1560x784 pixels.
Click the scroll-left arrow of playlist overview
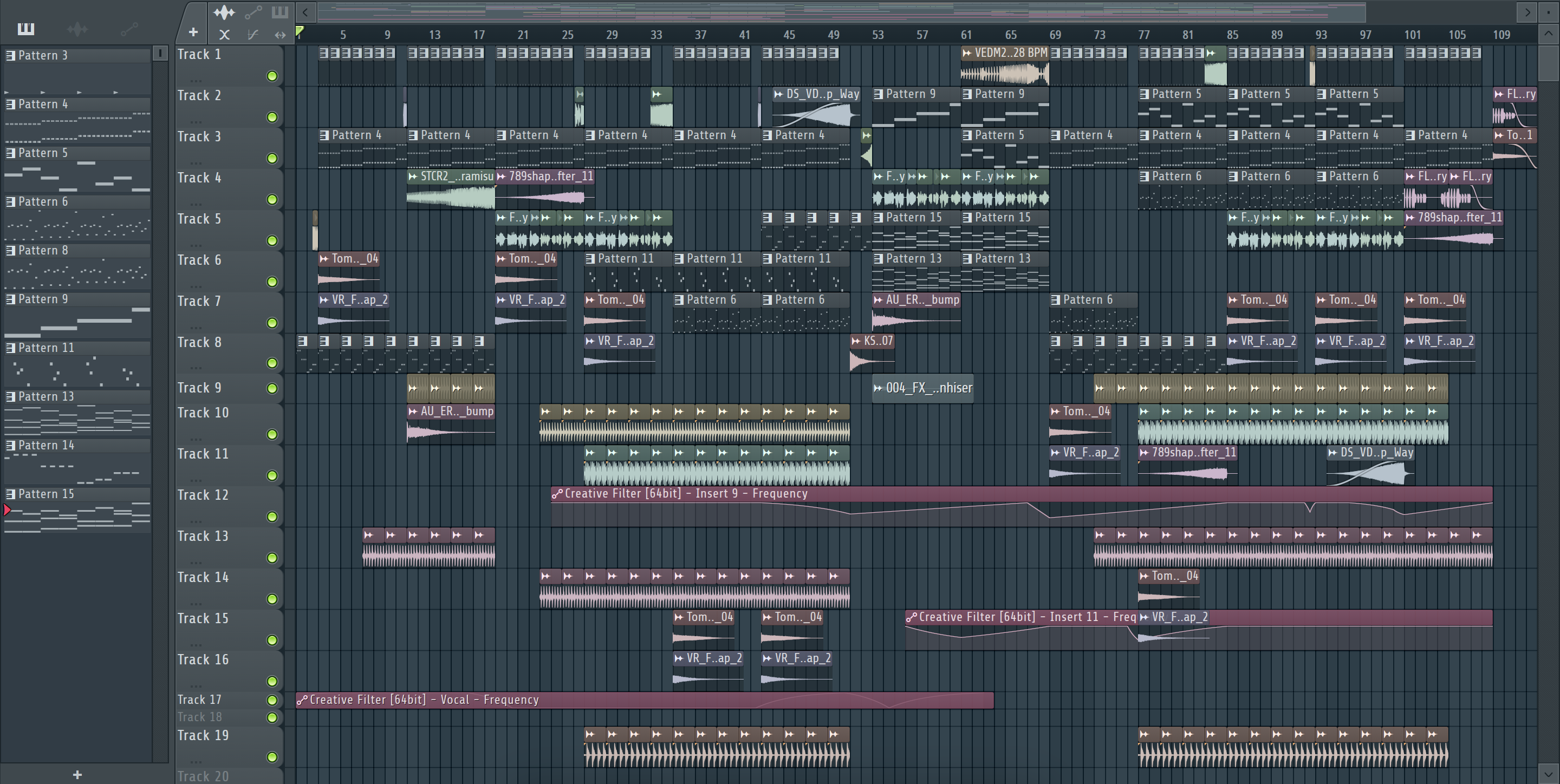click(x=306, y=12)
